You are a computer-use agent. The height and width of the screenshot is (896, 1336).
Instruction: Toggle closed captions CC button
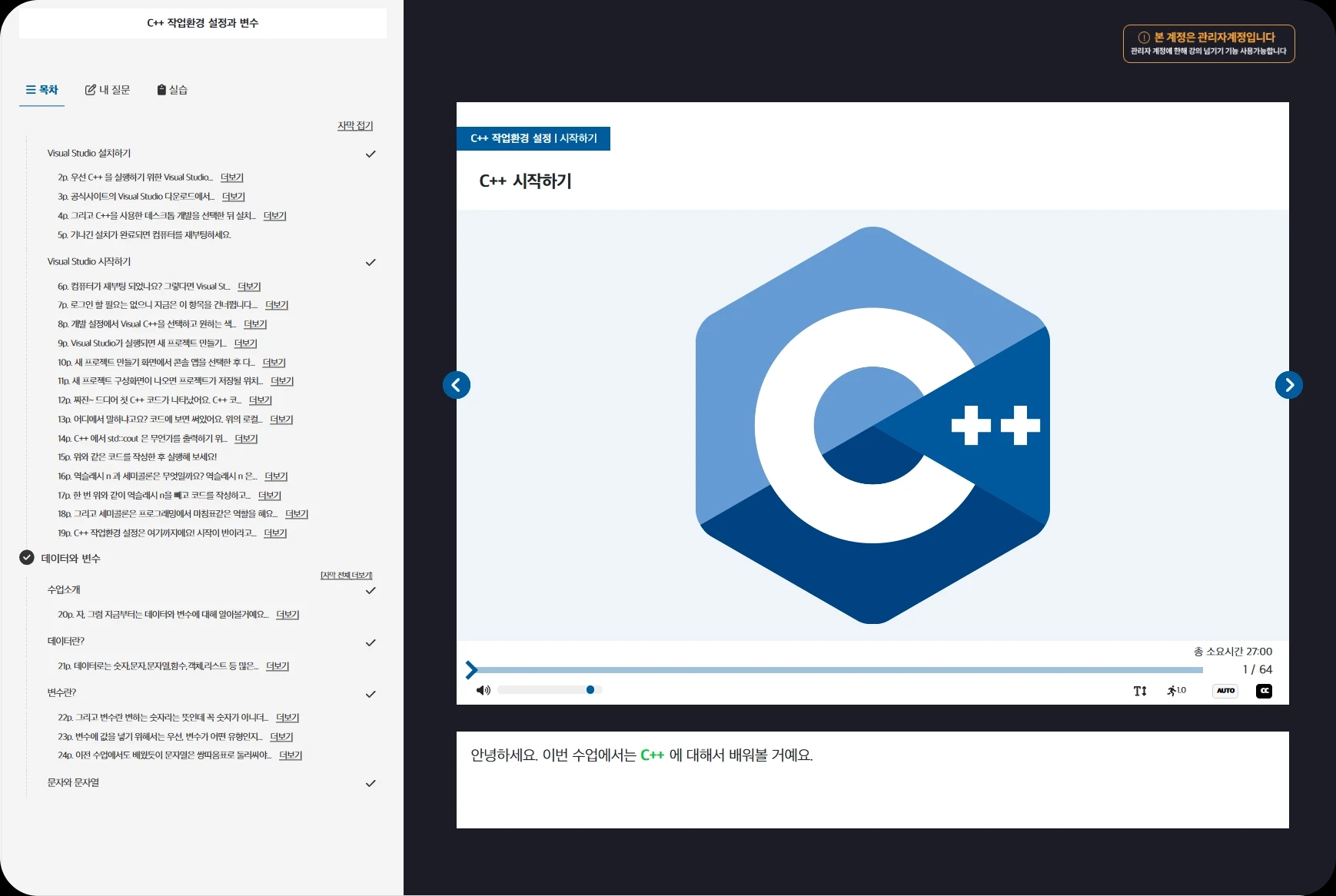pyautogui.click(x=1265, y=691)
